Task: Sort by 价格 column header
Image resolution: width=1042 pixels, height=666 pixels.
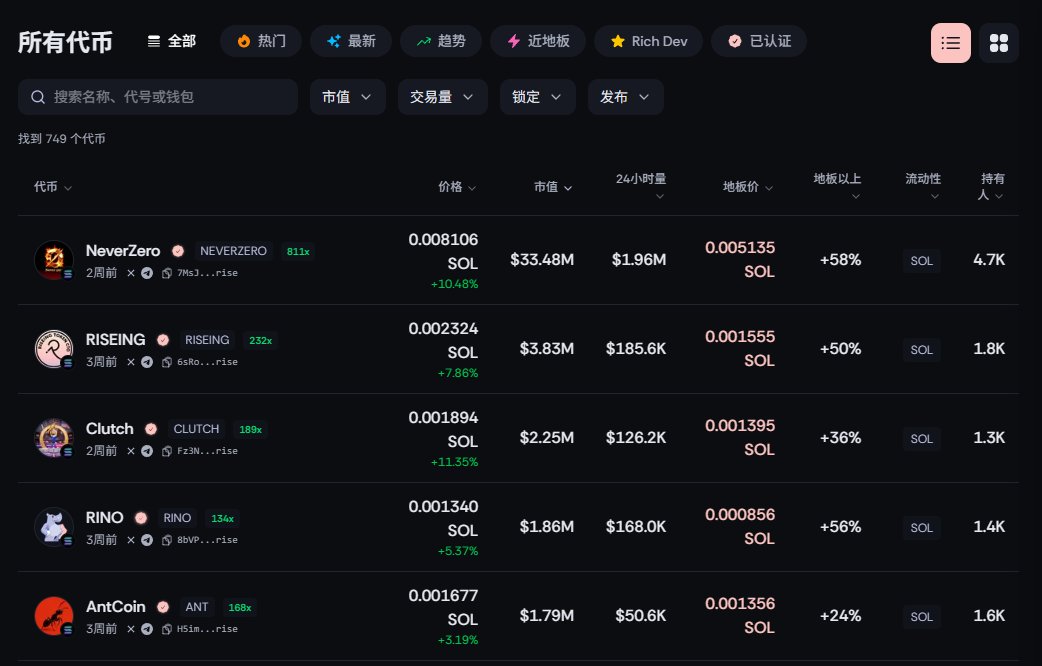Action: (x=457, y=187)
